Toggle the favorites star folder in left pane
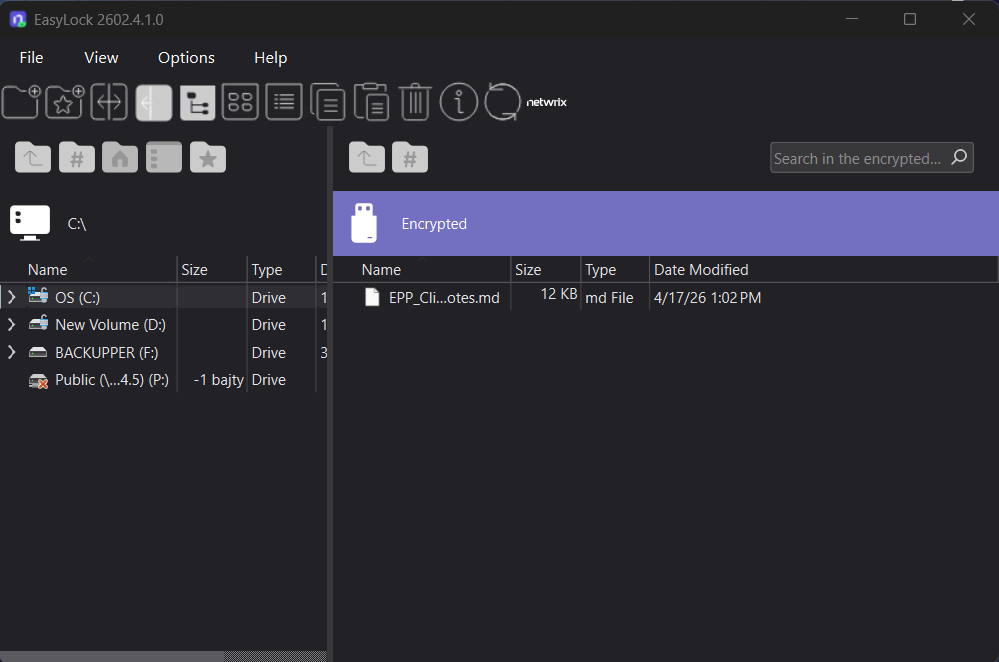The image size is (999, 662). (207, 157)
